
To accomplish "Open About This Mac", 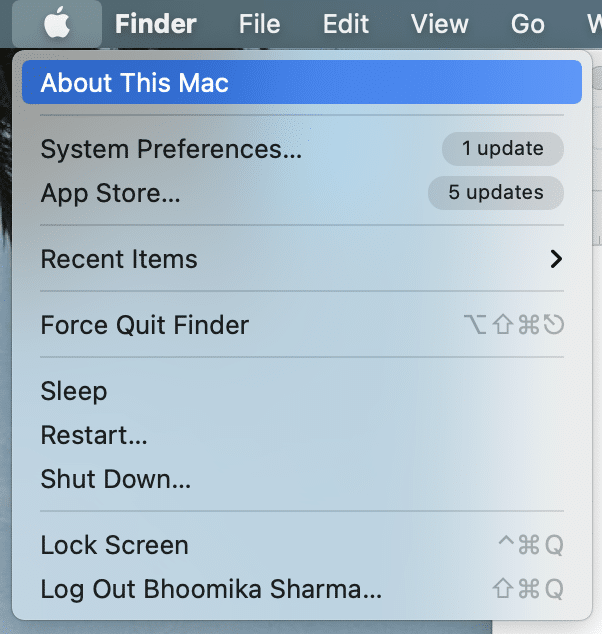I will coord(134,83).
